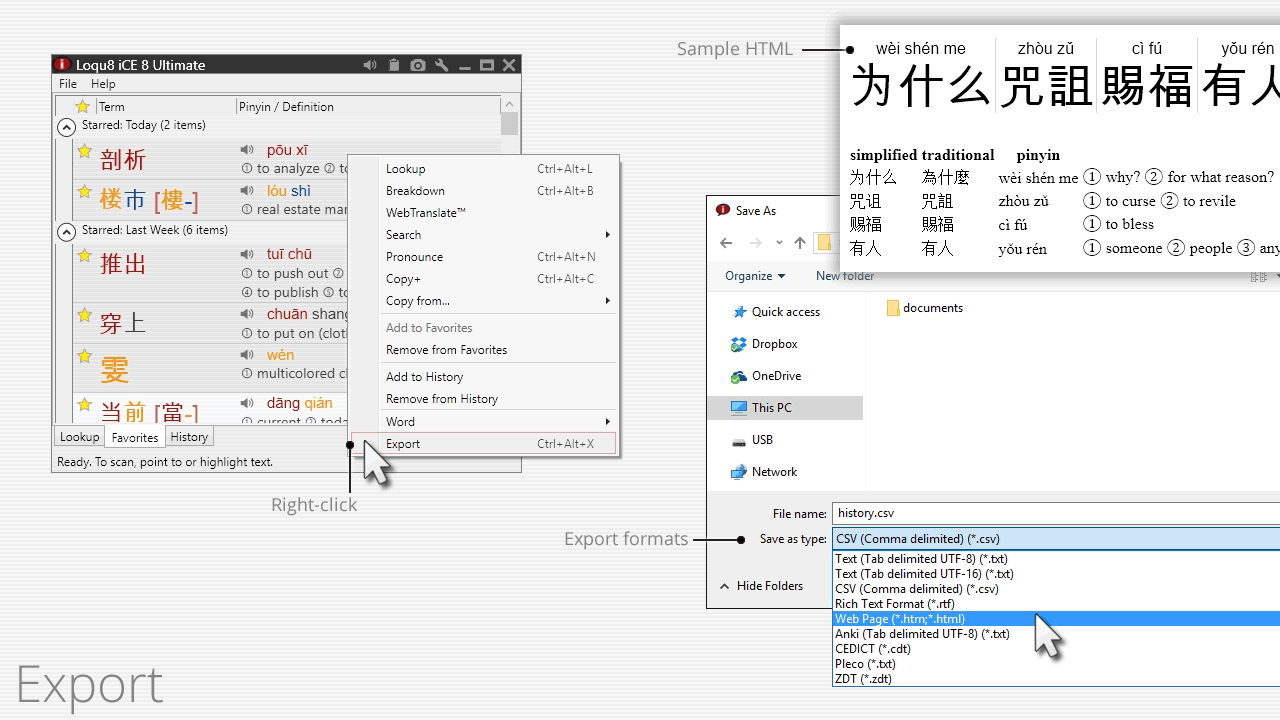The height and width of the screenshot is (720, 1280).
Task: Click the Loqu8 red app icon in title bar
Action: 63,65
